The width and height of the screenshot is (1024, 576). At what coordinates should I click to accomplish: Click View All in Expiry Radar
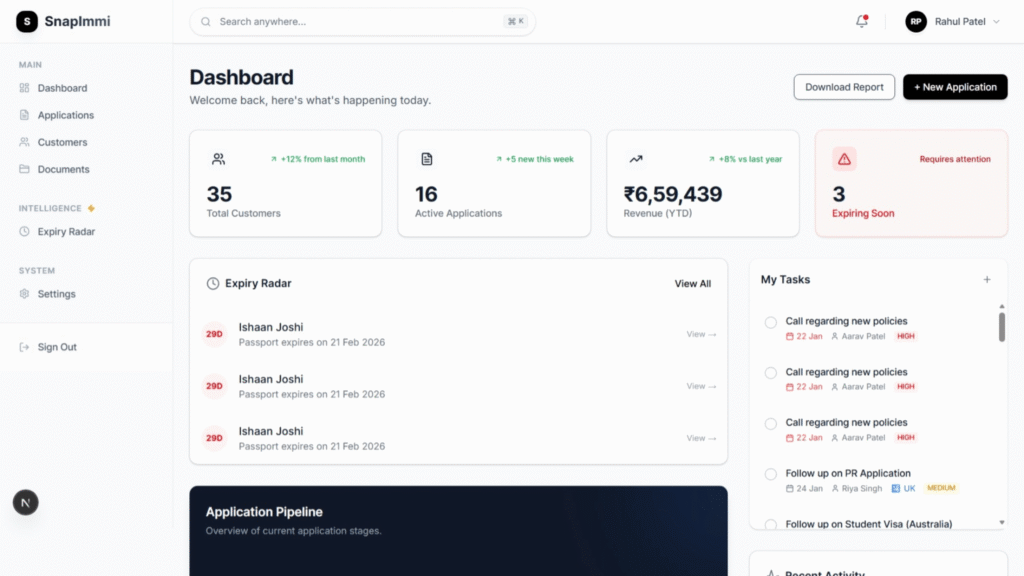[692, 284]
